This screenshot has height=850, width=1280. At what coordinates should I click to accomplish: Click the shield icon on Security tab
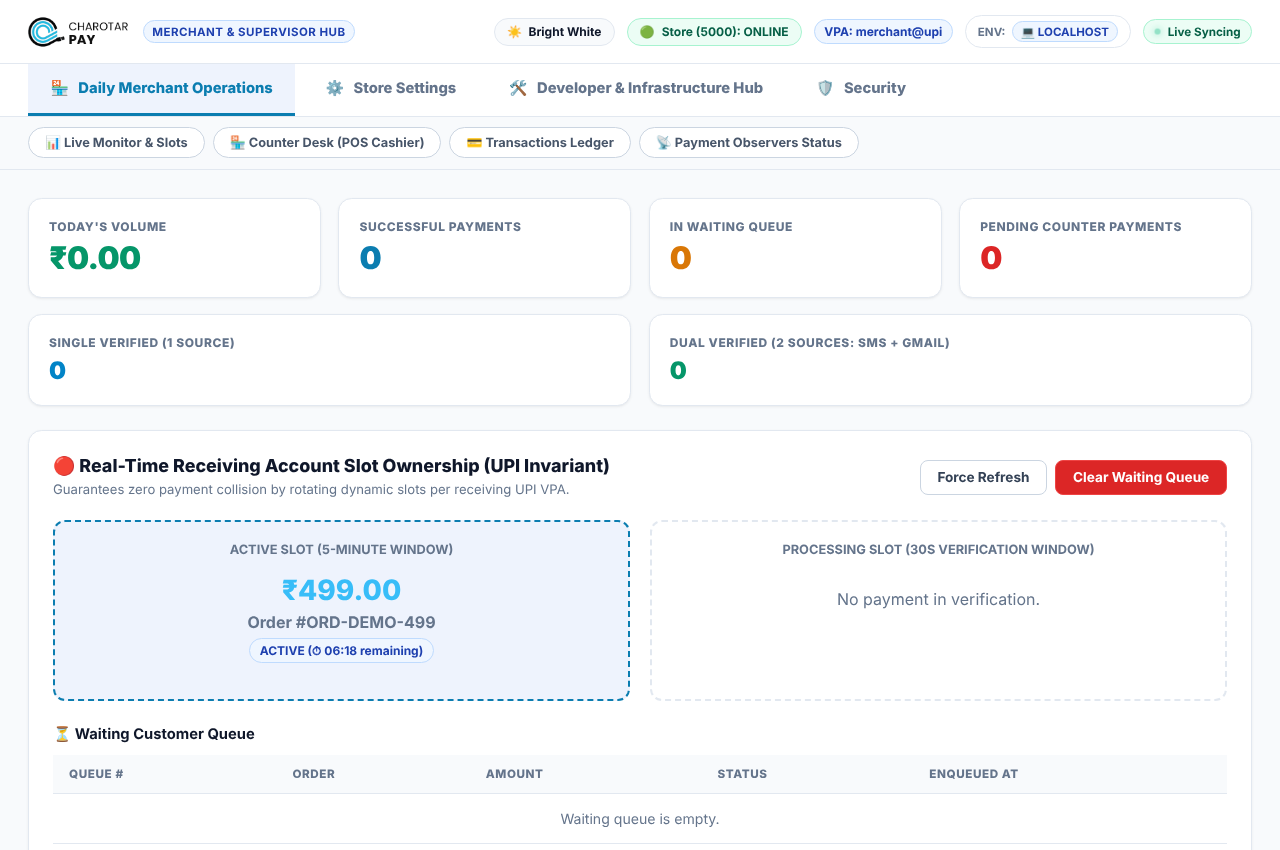click(825, 88)
